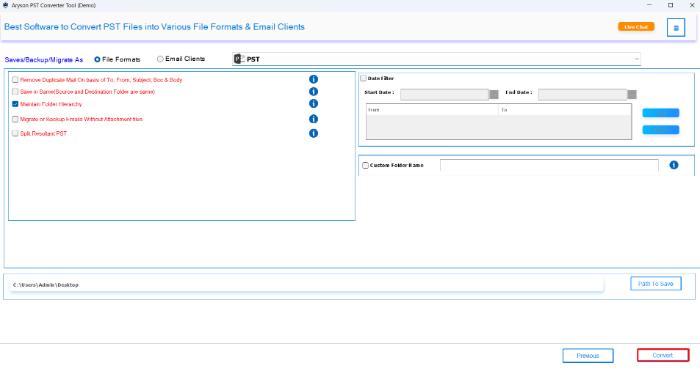Open the hamburger menu in header

tap(676, 28)
